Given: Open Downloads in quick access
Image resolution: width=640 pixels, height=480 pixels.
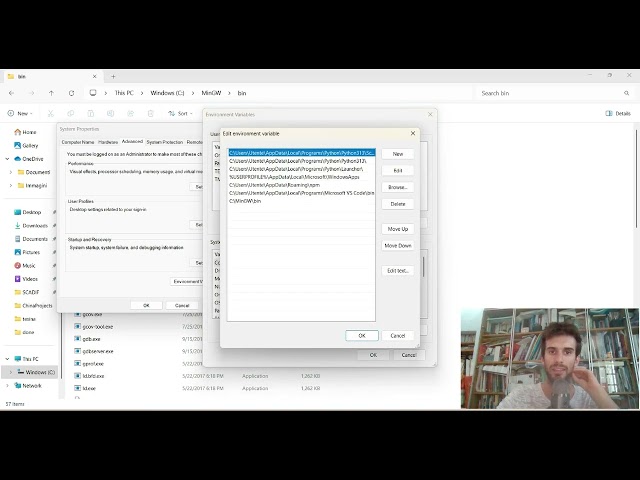Looking at the screenshot, I should pyautogui.click(x=31, y=225).
